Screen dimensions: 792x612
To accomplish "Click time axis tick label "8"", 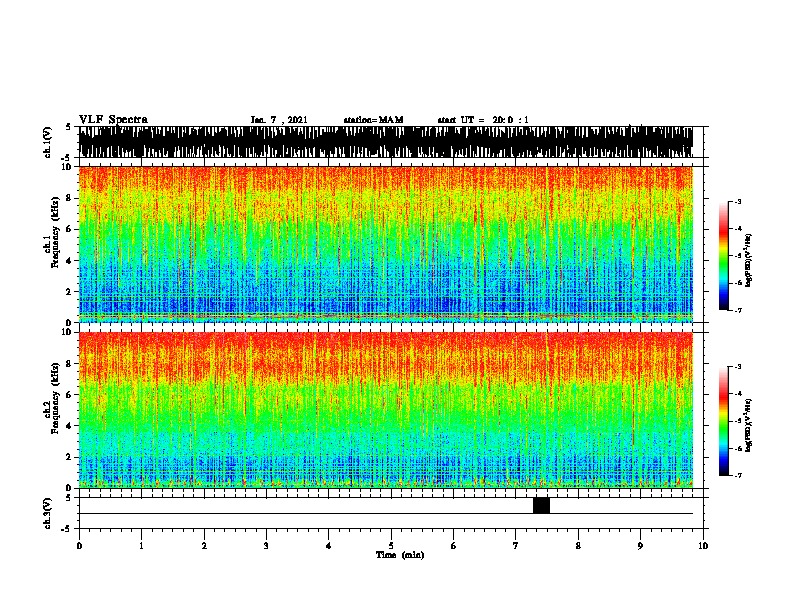I will 578,545.
